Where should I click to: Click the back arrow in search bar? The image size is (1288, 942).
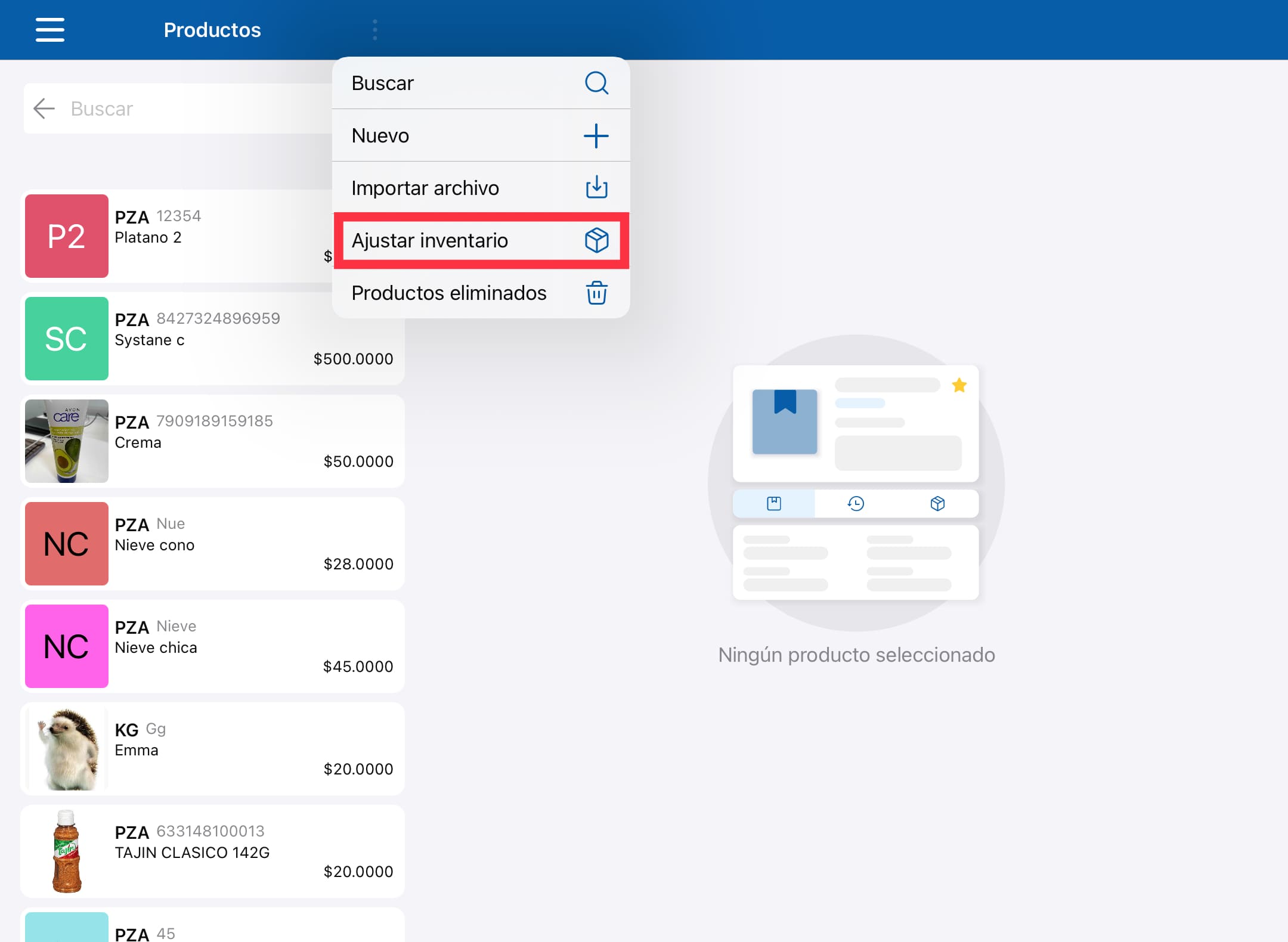pyautogui.click(x=44, y=109)
